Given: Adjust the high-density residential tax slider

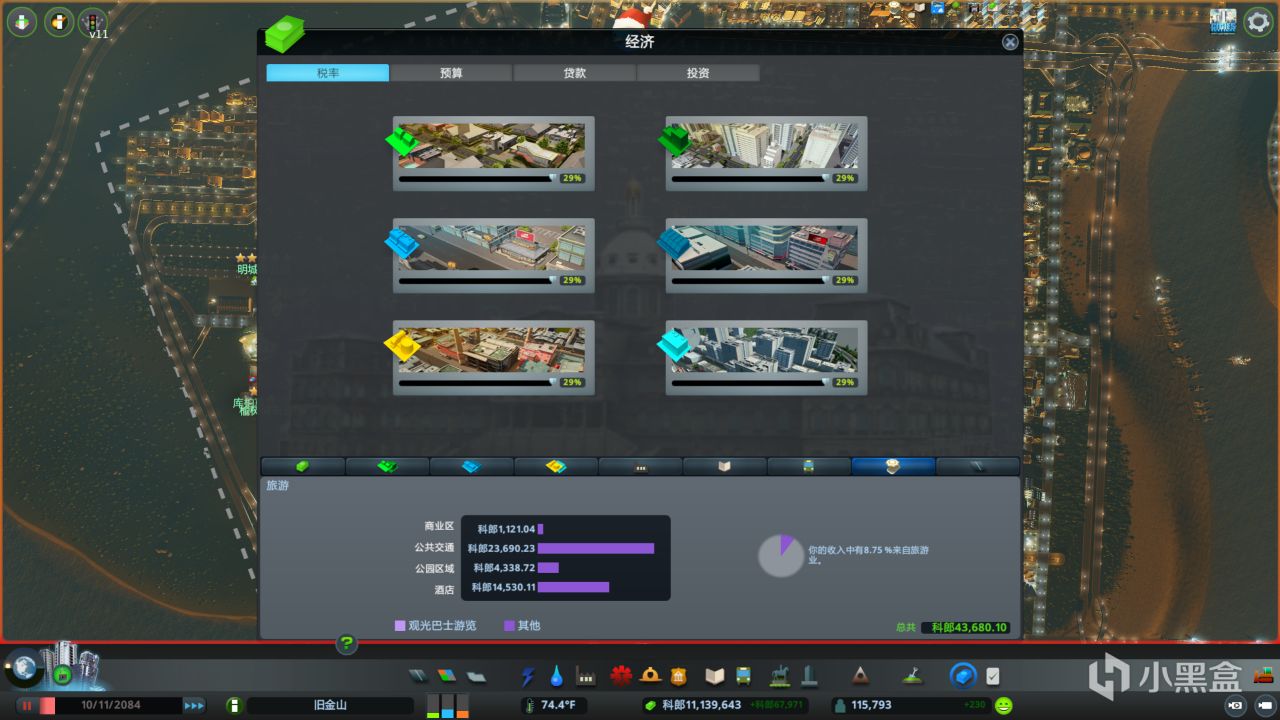Looking at the screenshot, I should pyautogui.click(x=750, y=178).
